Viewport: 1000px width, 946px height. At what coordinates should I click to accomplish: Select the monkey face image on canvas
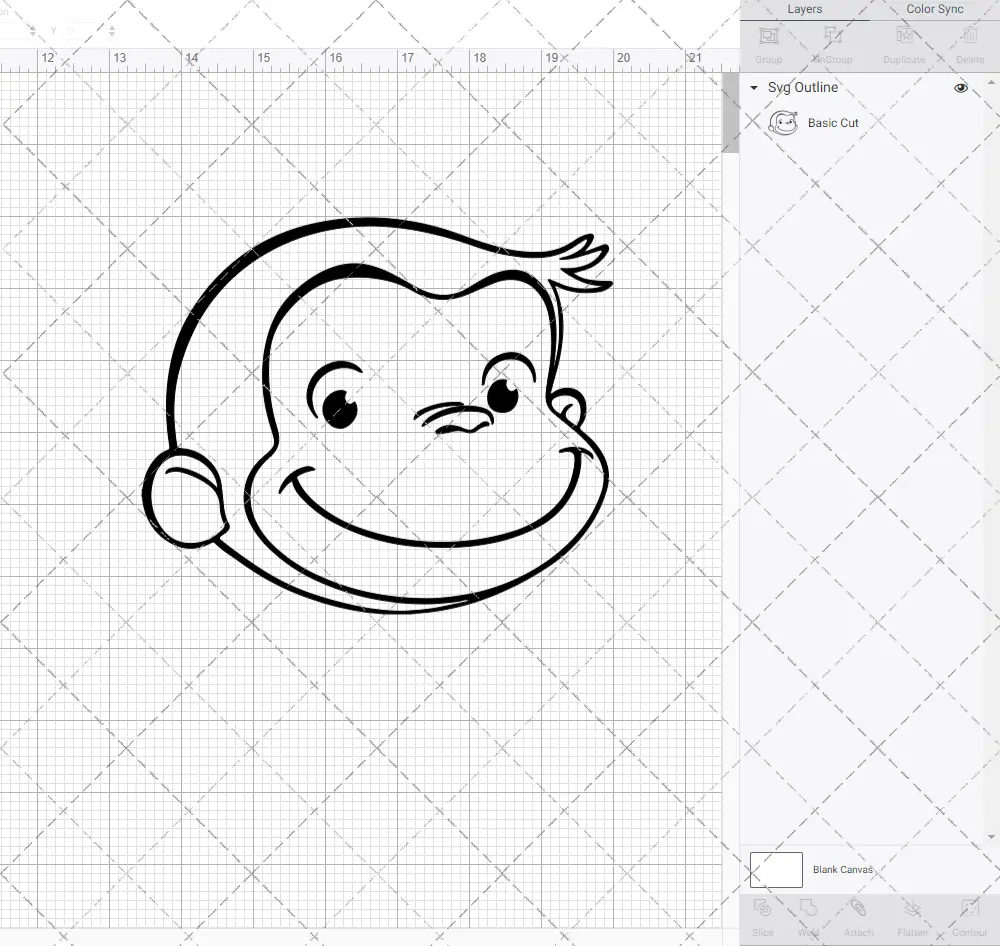coord(378,415)
